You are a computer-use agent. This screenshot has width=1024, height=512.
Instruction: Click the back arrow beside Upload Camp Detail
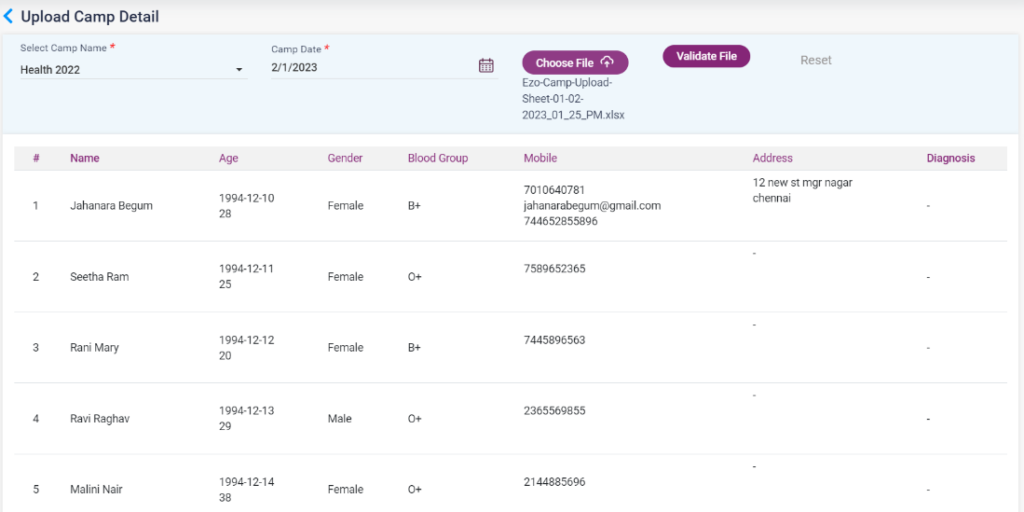[9, 17]
